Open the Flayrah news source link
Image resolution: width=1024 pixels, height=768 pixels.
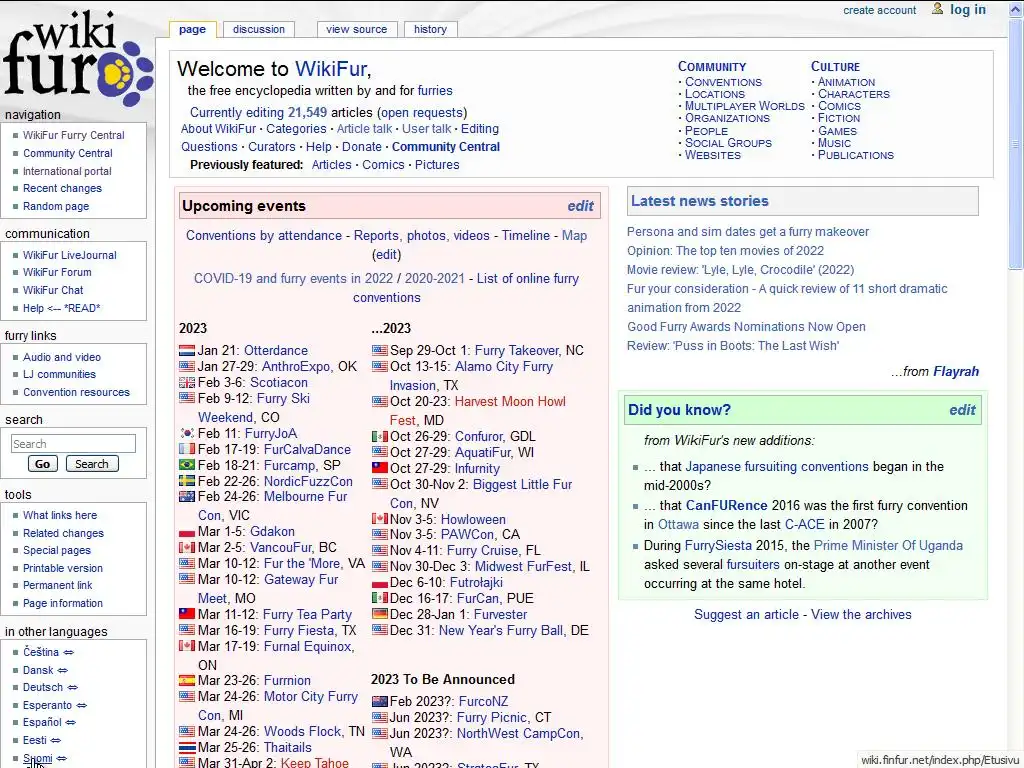click(x=956, y=372)
